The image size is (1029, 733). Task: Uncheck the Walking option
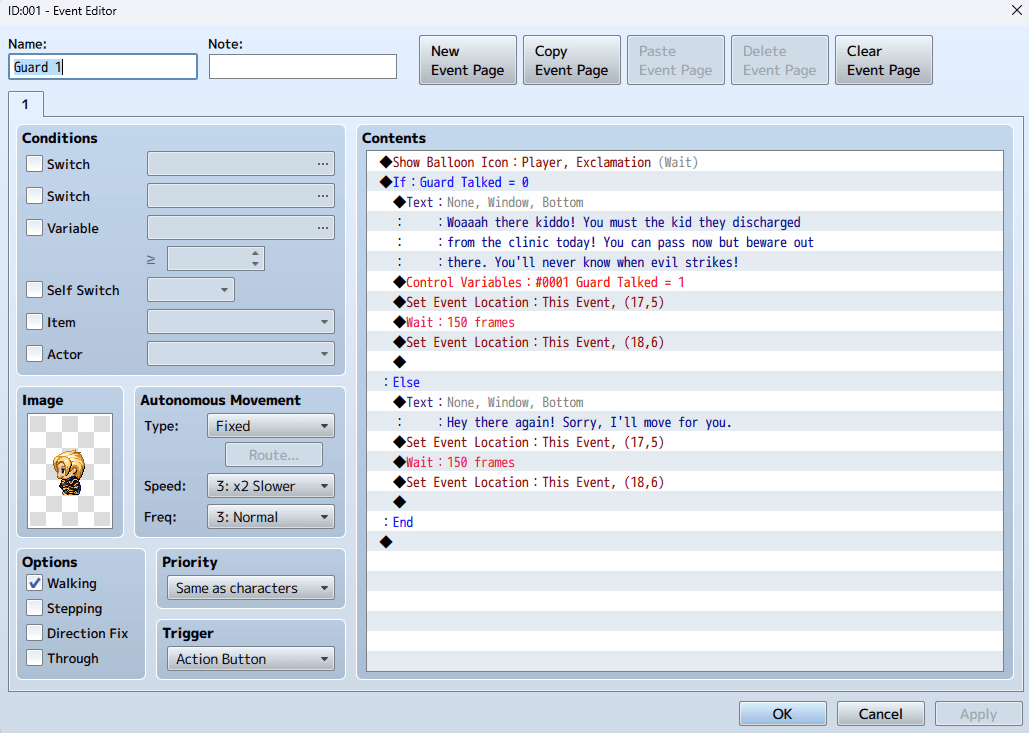[x=35, y=583]
